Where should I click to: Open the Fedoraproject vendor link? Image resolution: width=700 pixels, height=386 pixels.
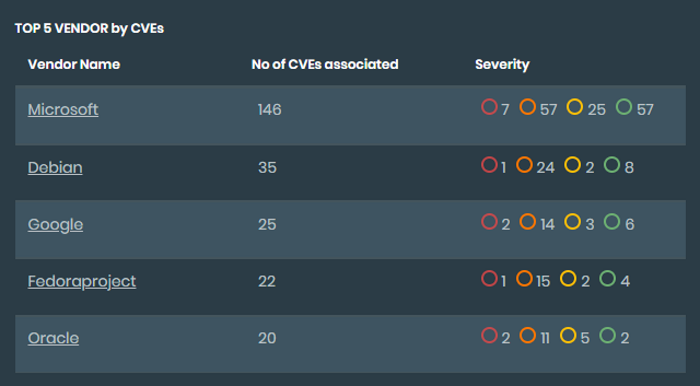(82, 281)
